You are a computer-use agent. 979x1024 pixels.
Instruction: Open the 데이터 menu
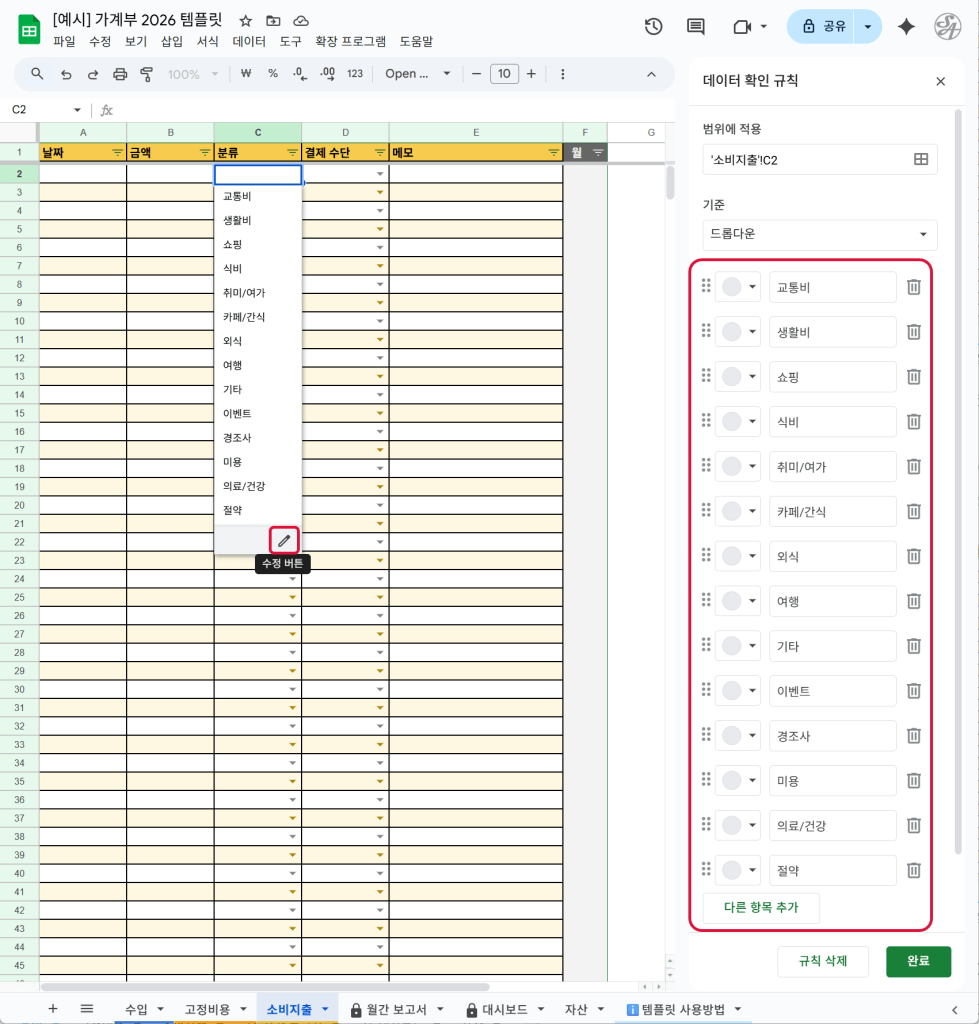[249, 42]
